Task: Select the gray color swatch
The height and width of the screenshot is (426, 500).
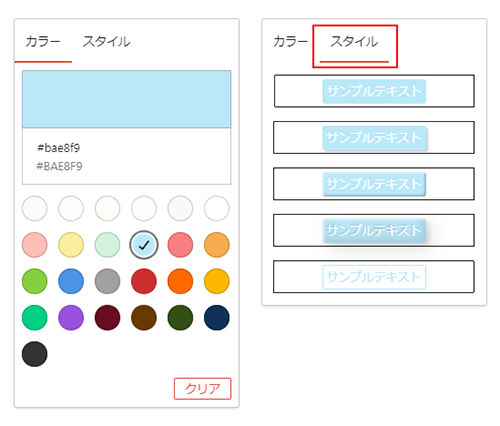Action: tap(107, 281)
